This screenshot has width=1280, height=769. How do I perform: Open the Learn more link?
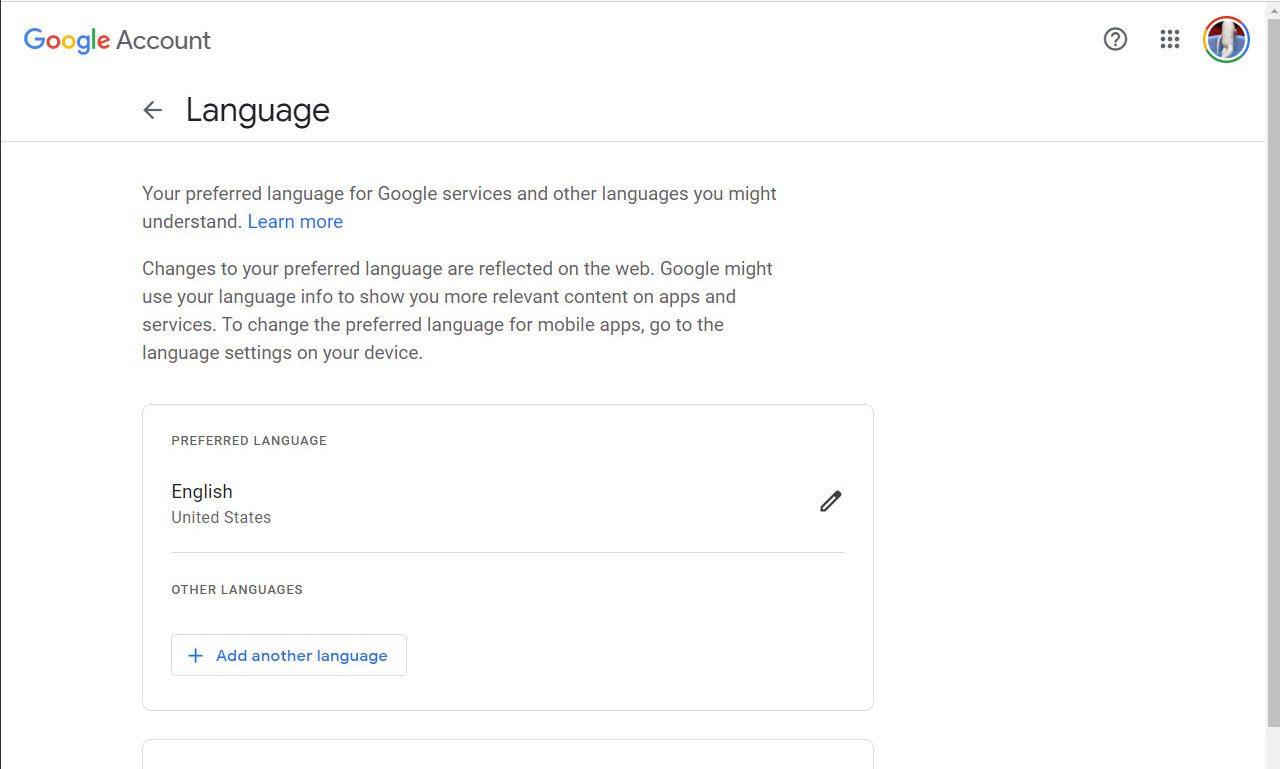click(295, 222)
